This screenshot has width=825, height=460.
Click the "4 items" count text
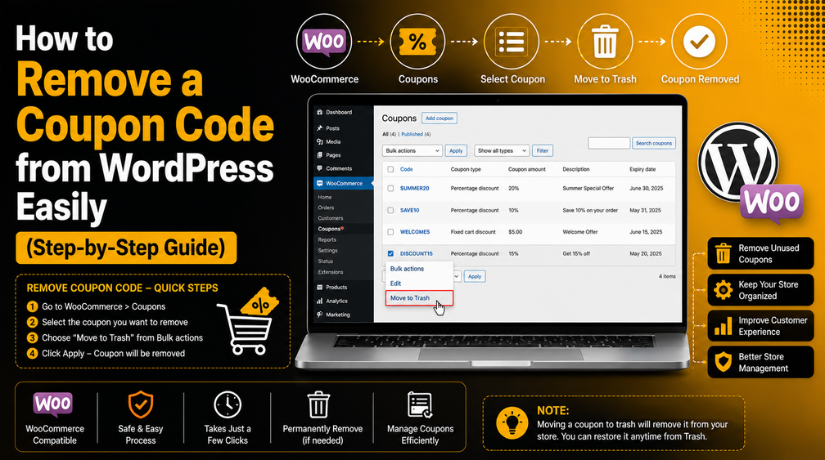pyautogui.click(x=667, y=276)
